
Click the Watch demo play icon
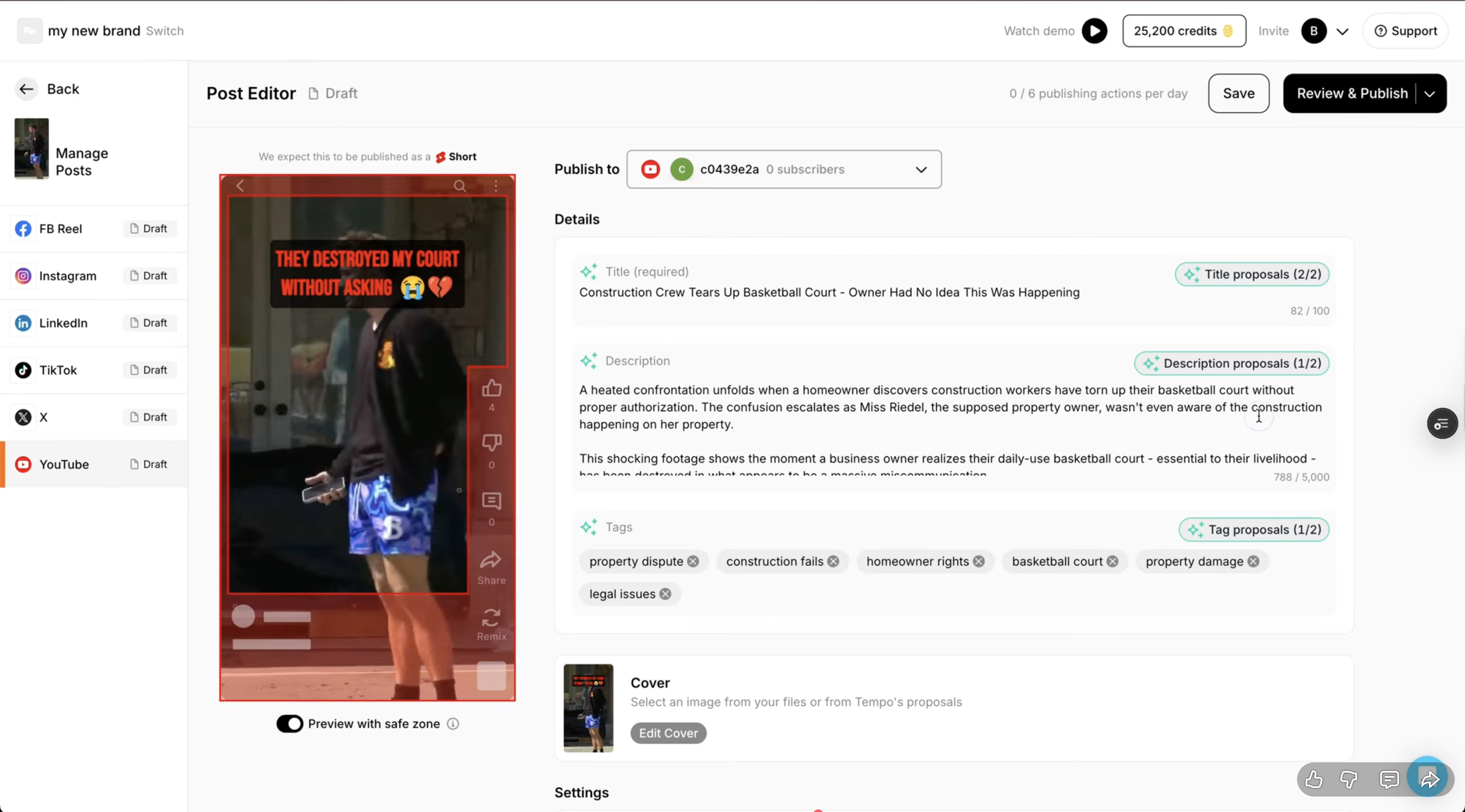(x=1094, y=31)
